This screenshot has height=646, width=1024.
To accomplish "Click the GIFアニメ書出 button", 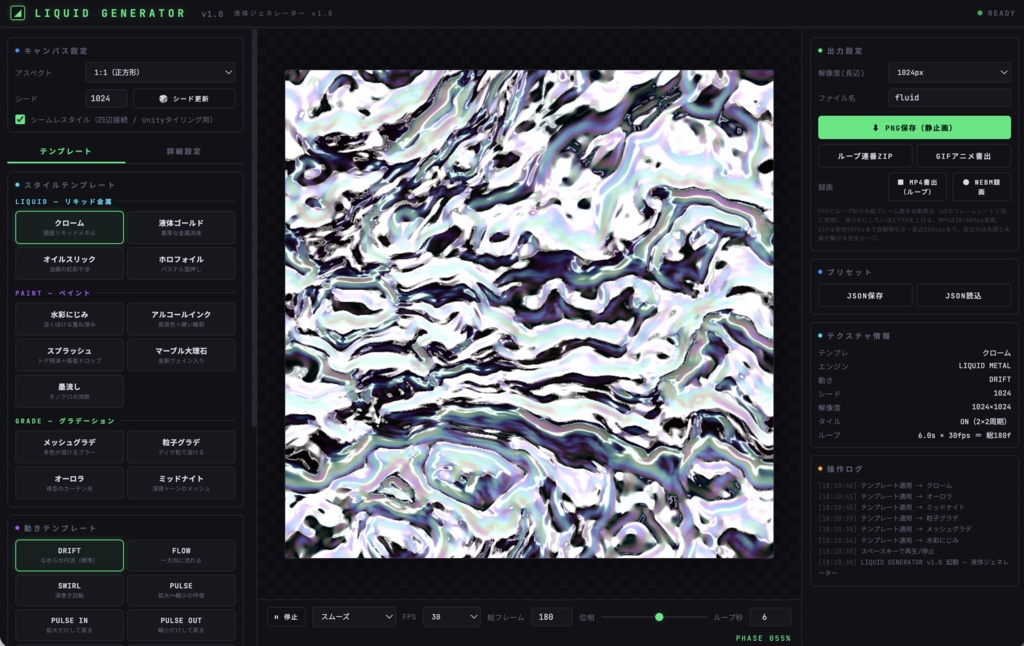I will pyautogui.click(x=963, y=156).
